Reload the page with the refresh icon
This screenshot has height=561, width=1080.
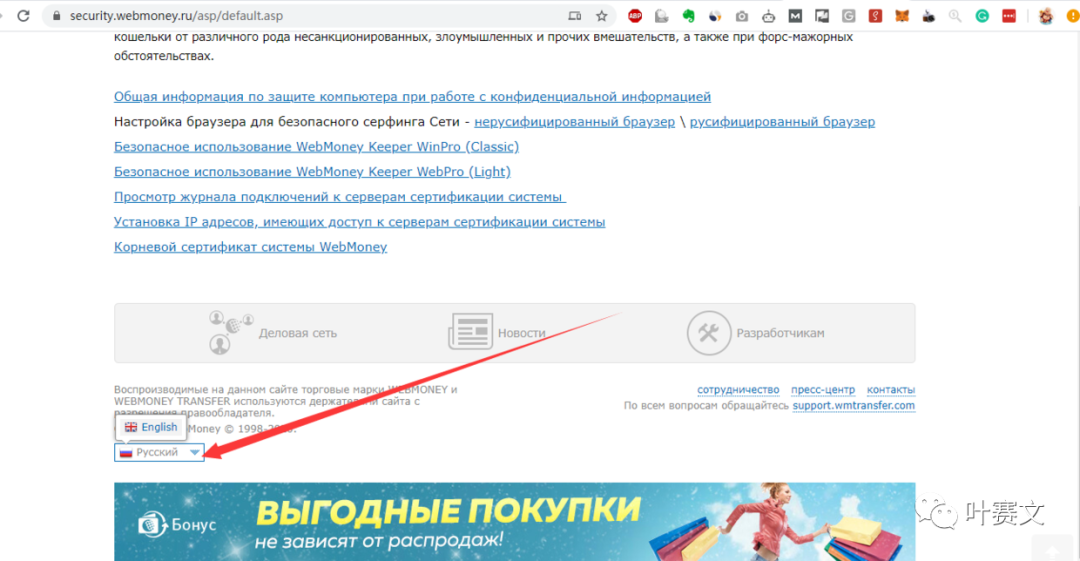click(23, 15)
